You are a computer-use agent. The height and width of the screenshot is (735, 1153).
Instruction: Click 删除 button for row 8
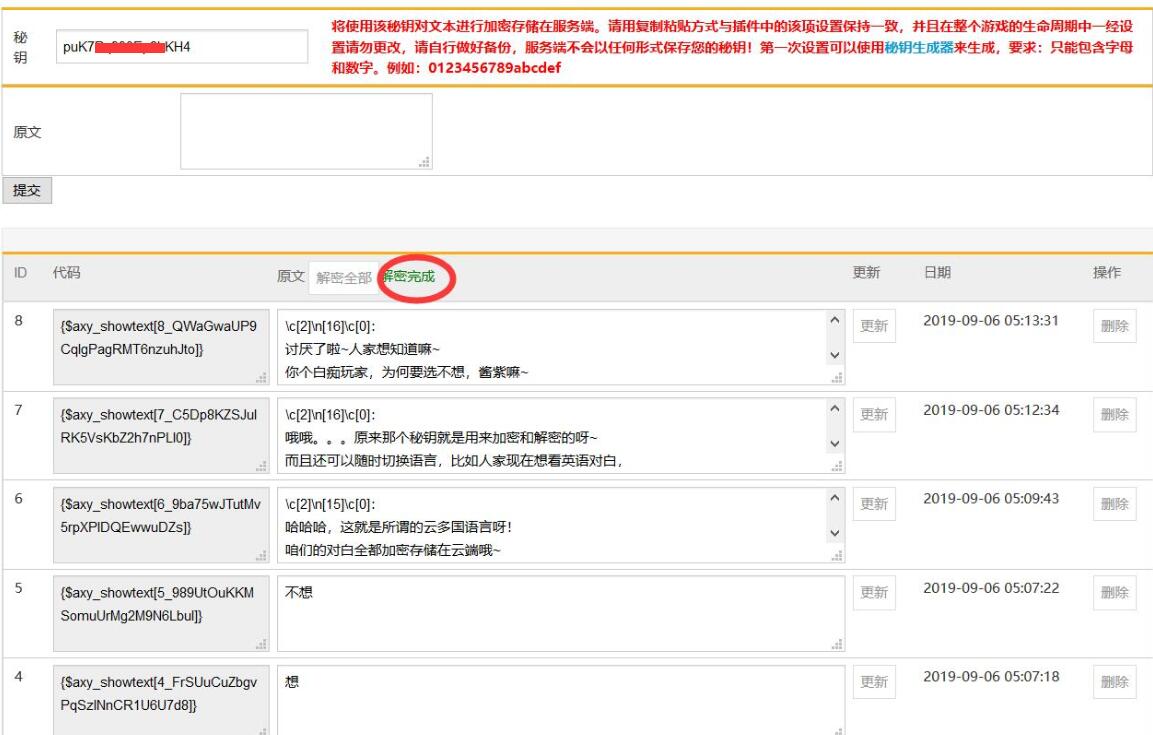click(1115, 326)
